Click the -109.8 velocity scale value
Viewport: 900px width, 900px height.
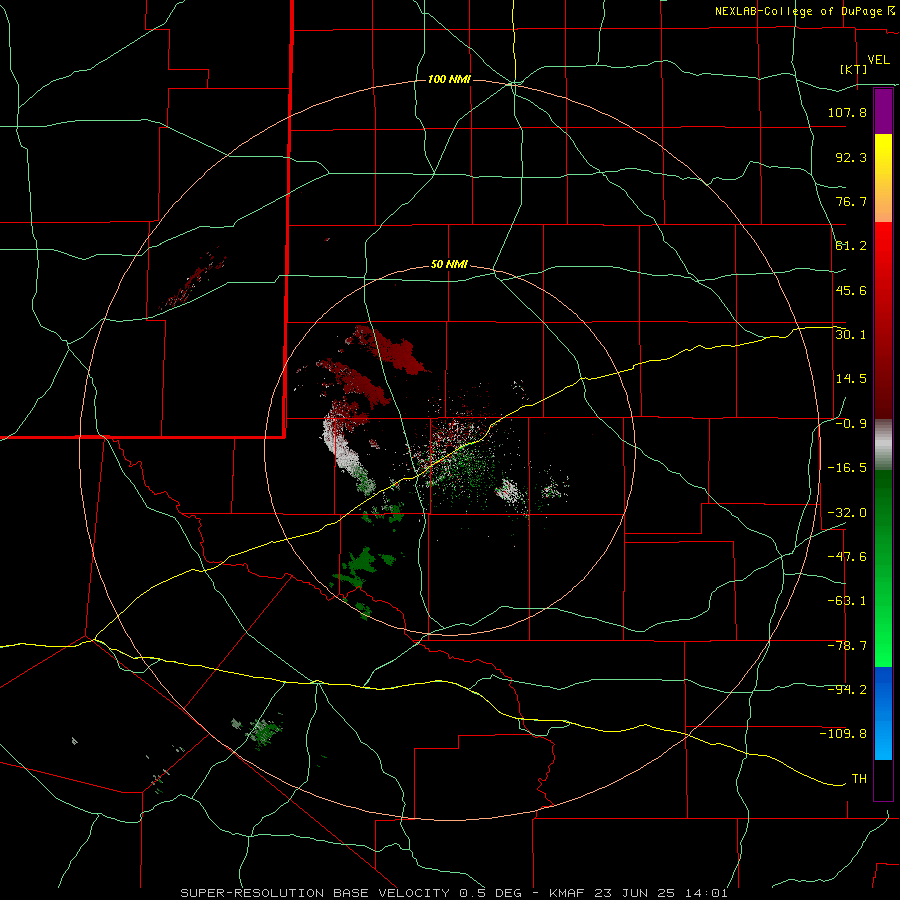click(843, 734)
